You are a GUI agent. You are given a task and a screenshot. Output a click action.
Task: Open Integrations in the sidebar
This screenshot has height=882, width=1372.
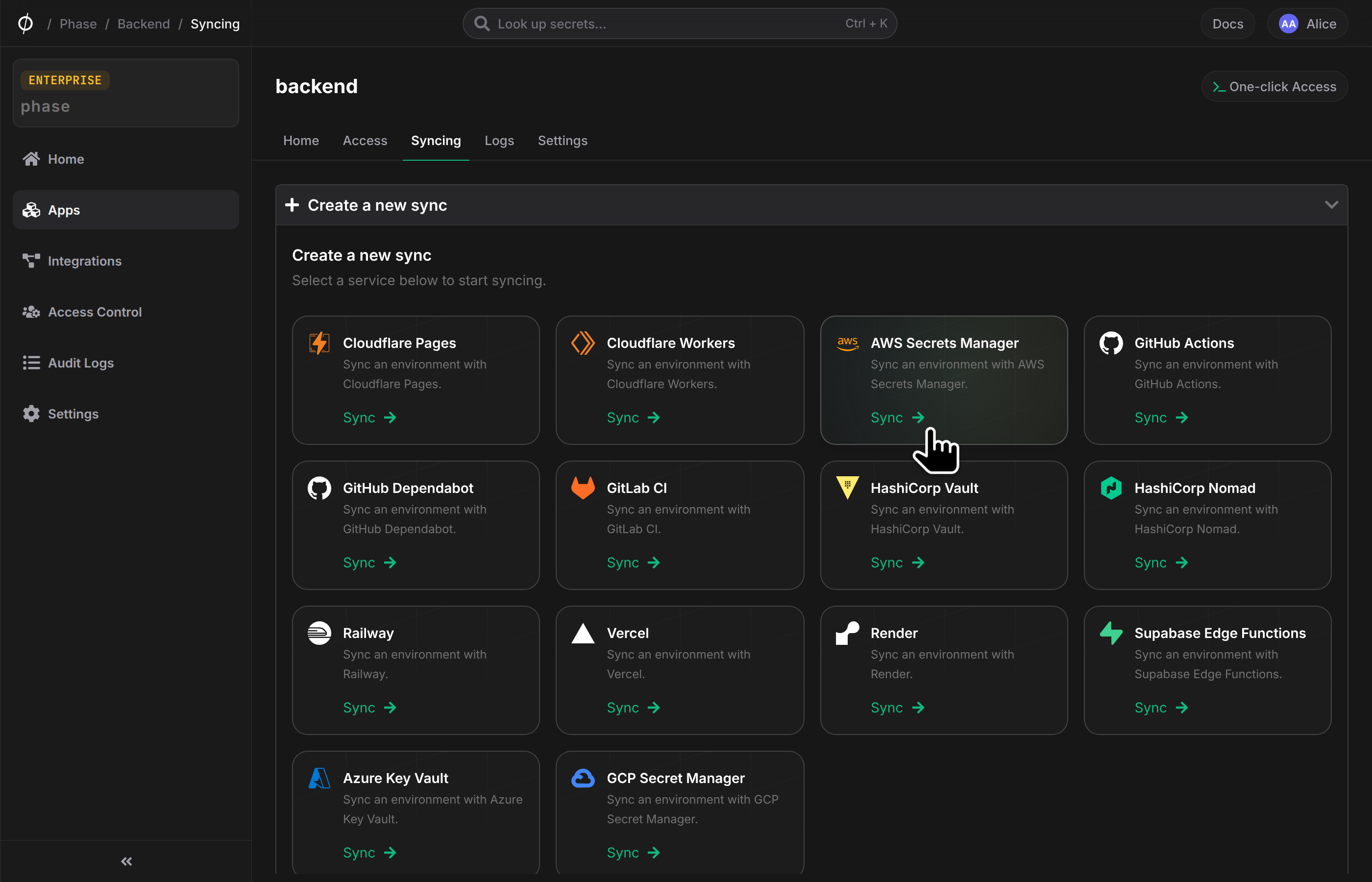pos(125,261)
